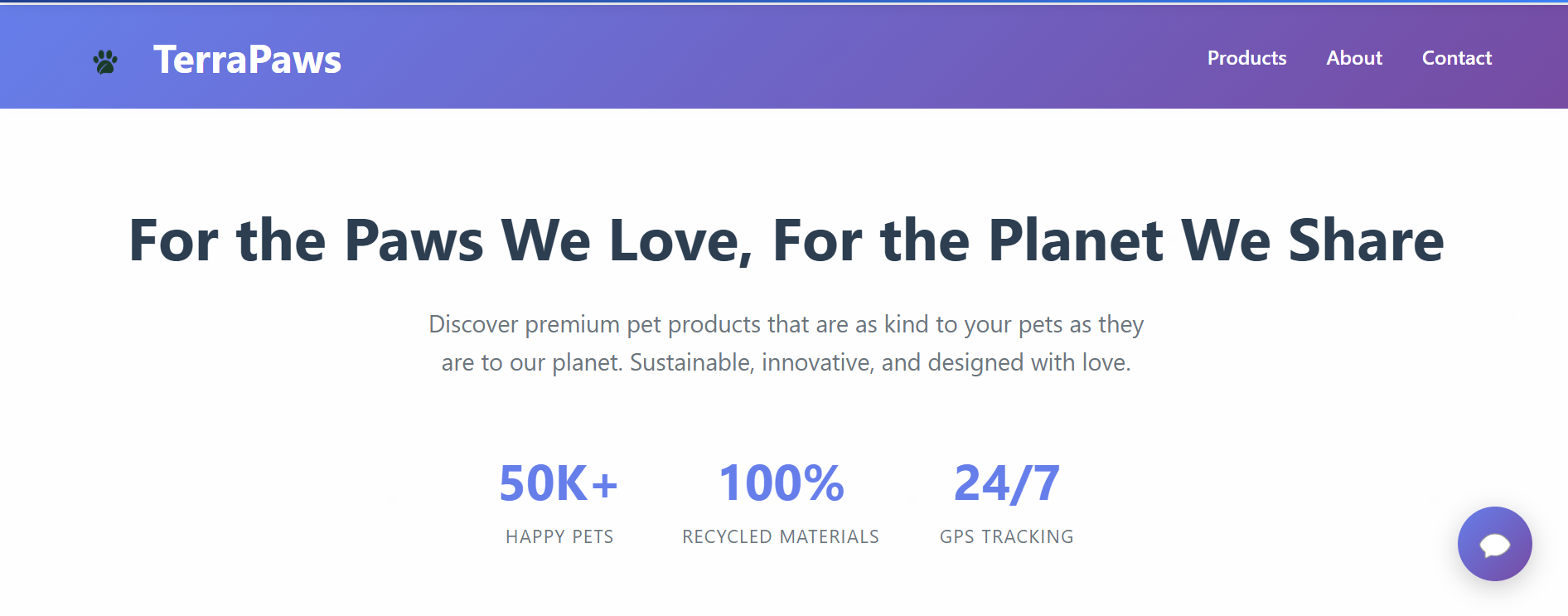This screenshot has height=616, width=1568.
Task: Click the TerraPaws brand name
Action: pyautogui.click(x=247, y=60)
